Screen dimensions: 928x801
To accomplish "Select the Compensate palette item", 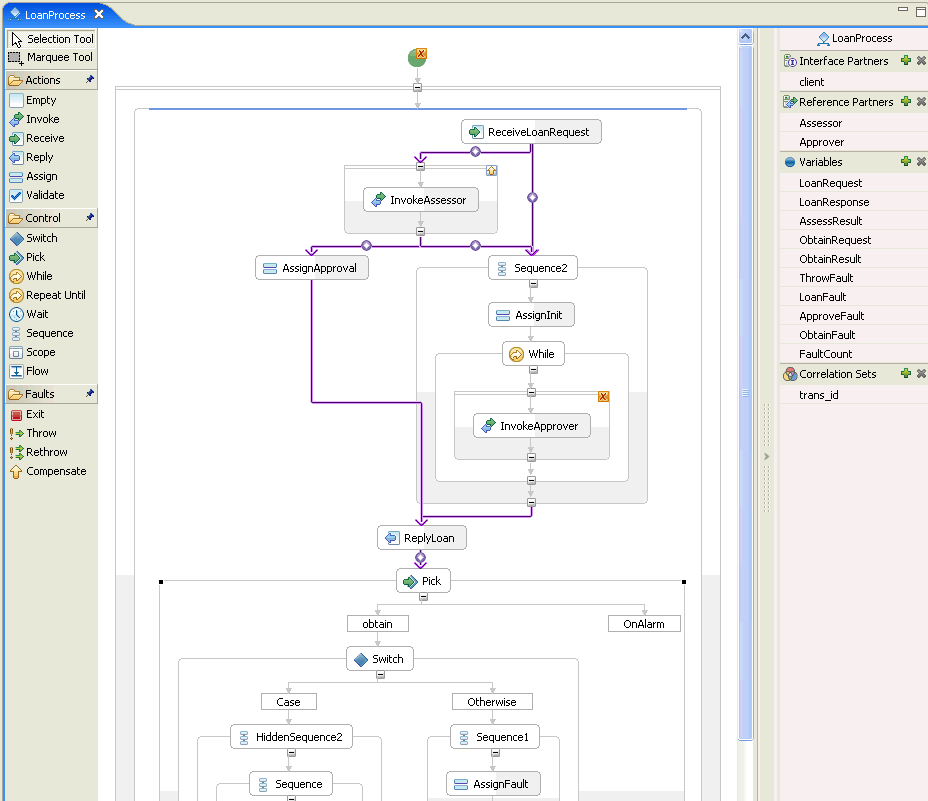I will point(55,471).
